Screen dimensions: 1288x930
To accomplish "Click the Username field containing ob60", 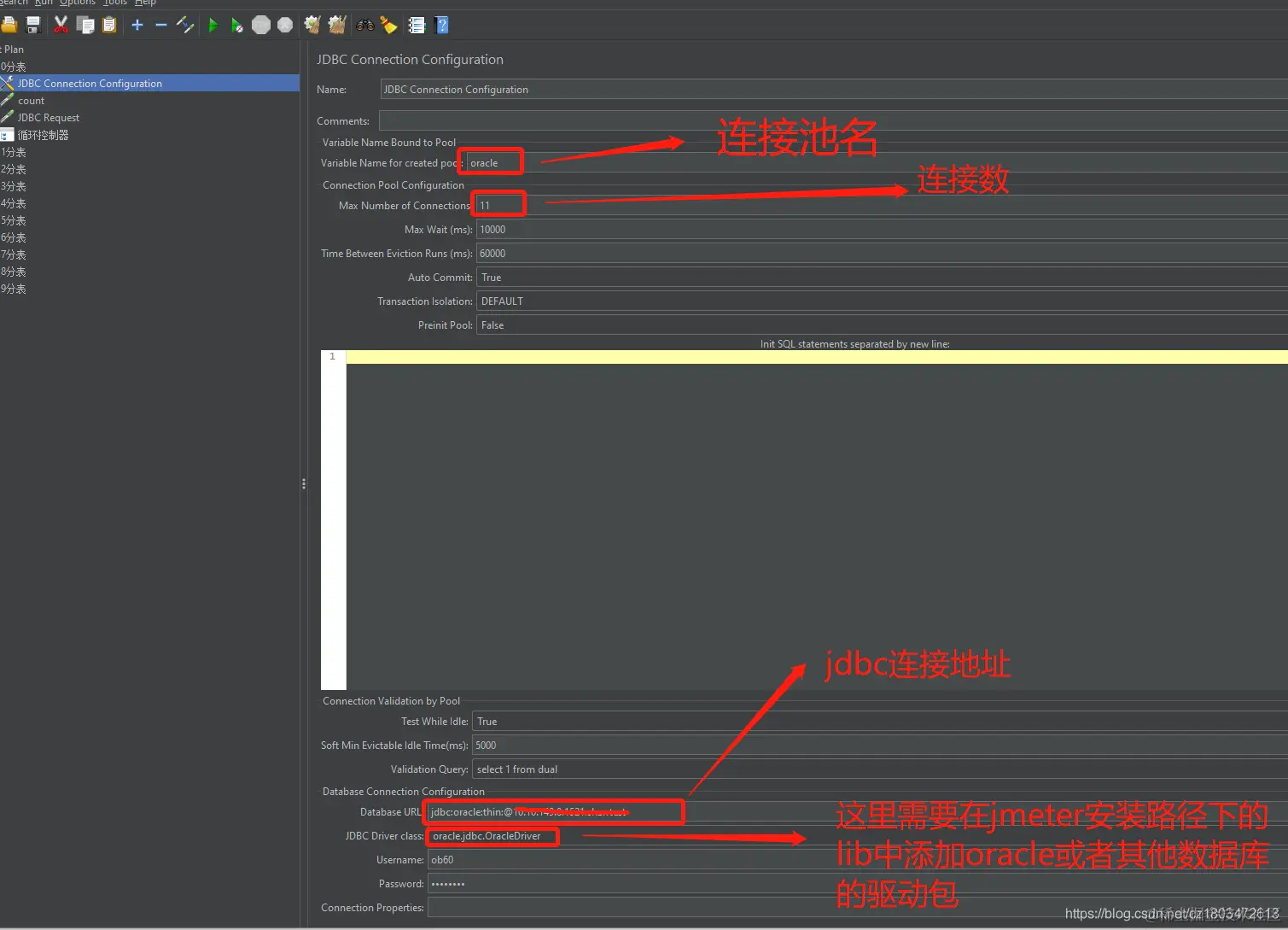I will coord(858,860).
